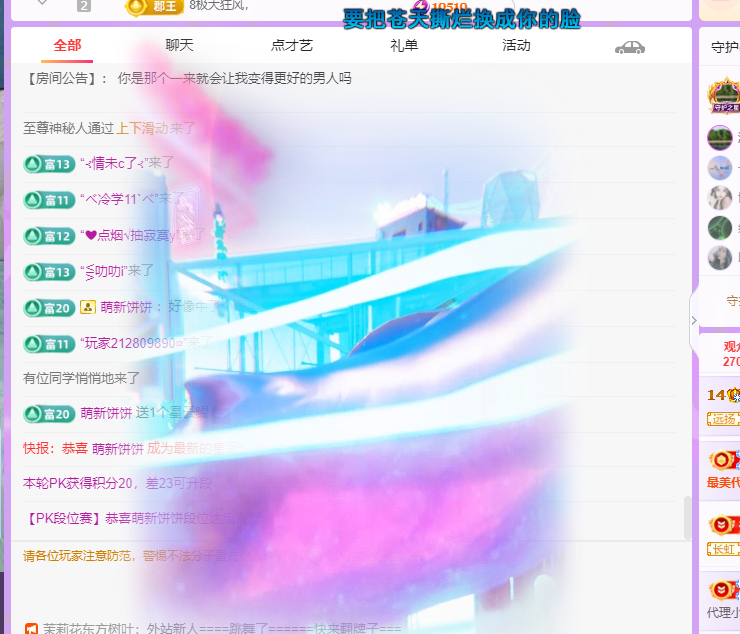The height and width of the screenshot is (634, 740).
Task: Click 叻叻 username in entry message
Action: tap(106, 271)
